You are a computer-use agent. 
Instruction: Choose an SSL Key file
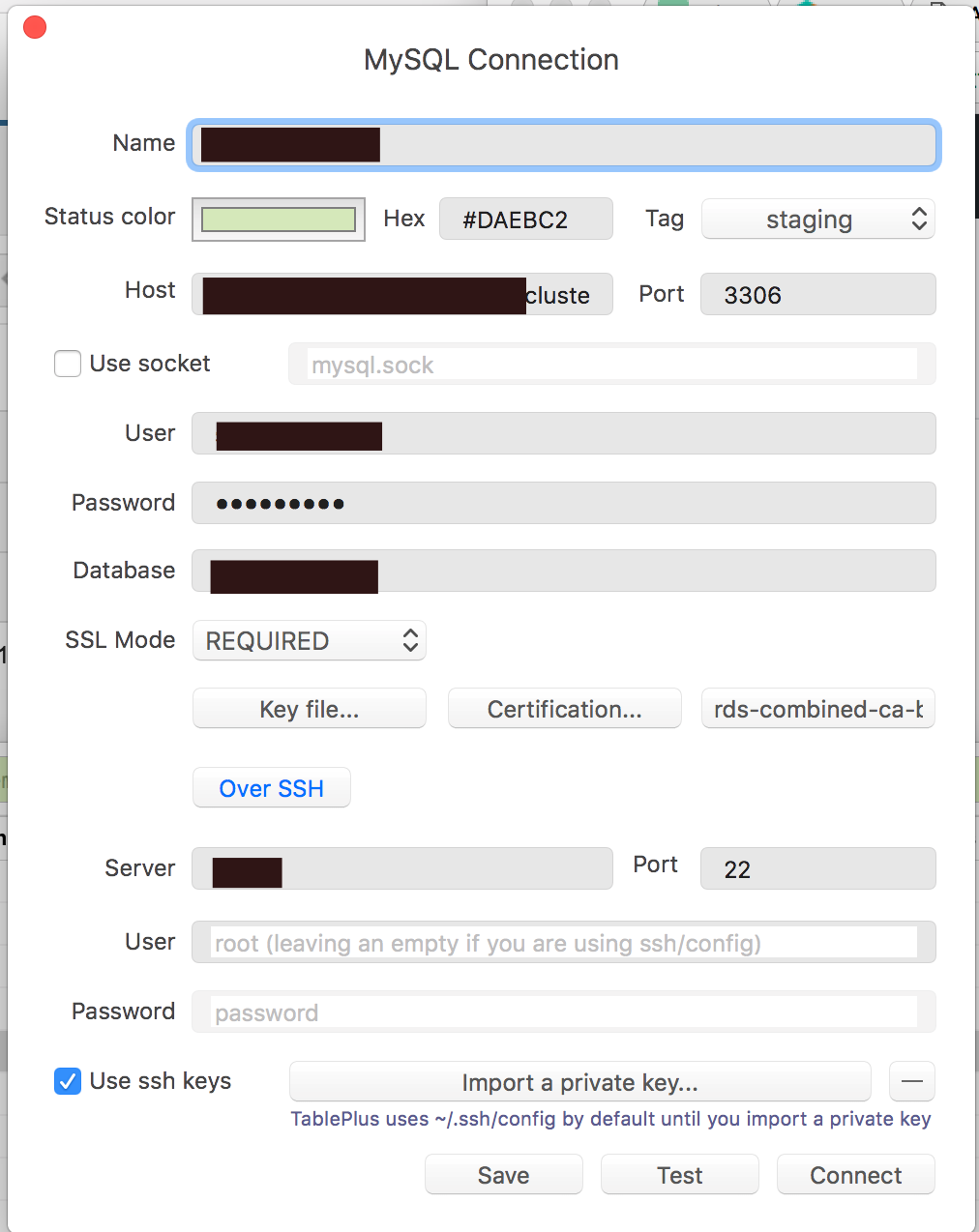pyautogui.click(x=309, y=709)
